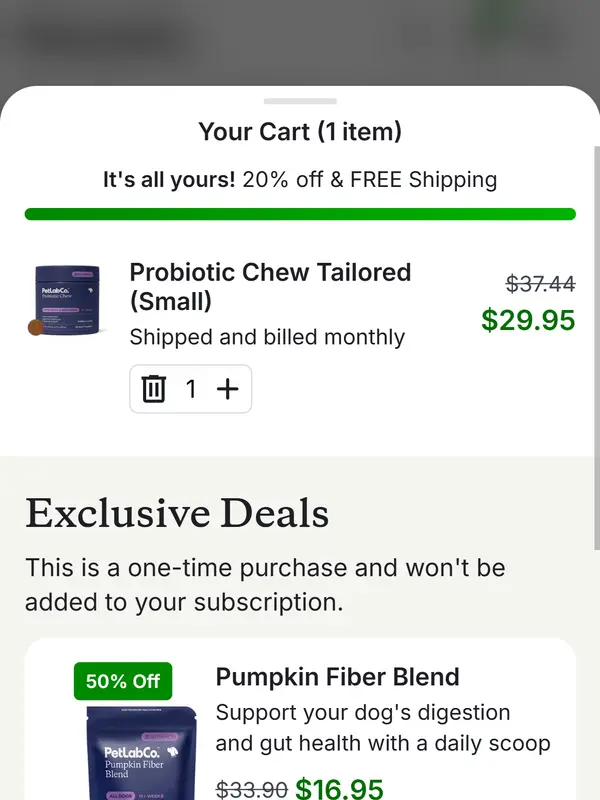
Task: Click the quantity number 1
Action: tap(191, 389)
